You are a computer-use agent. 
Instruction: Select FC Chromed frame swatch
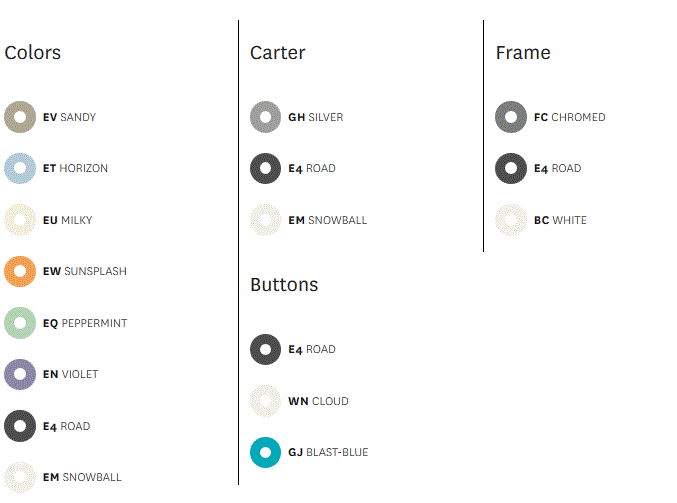point(511,117)
